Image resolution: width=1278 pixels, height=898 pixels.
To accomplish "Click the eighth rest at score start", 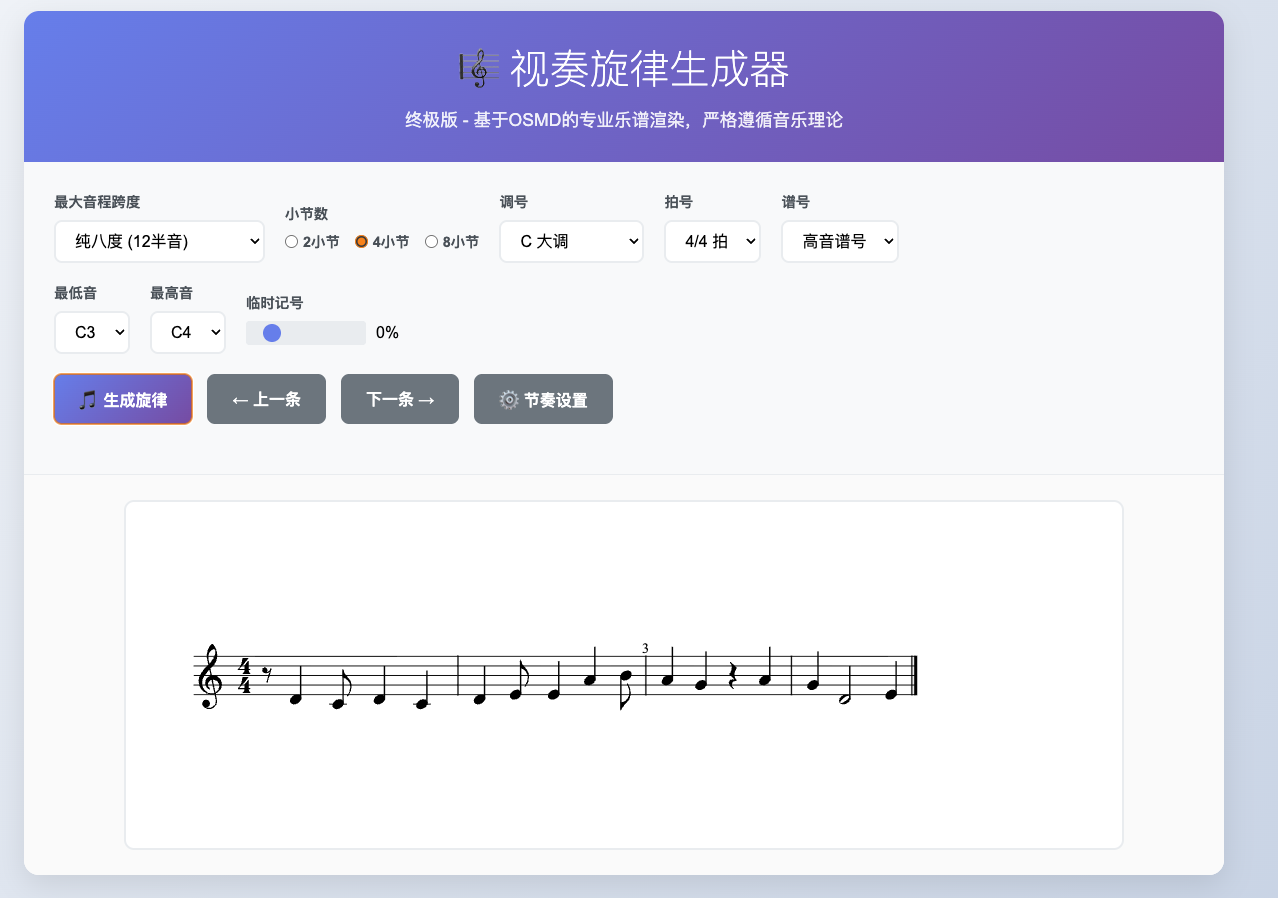I will (x=267, y=674).
